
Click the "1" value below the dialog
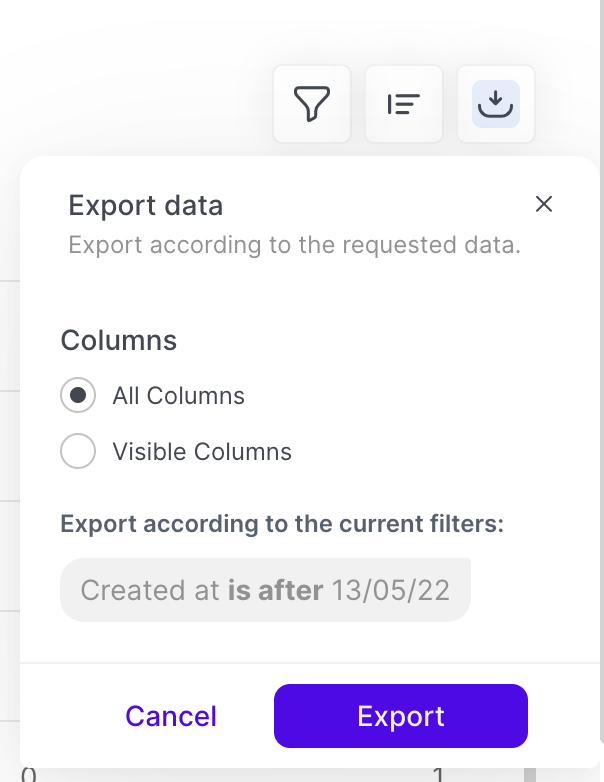point(438,776)
